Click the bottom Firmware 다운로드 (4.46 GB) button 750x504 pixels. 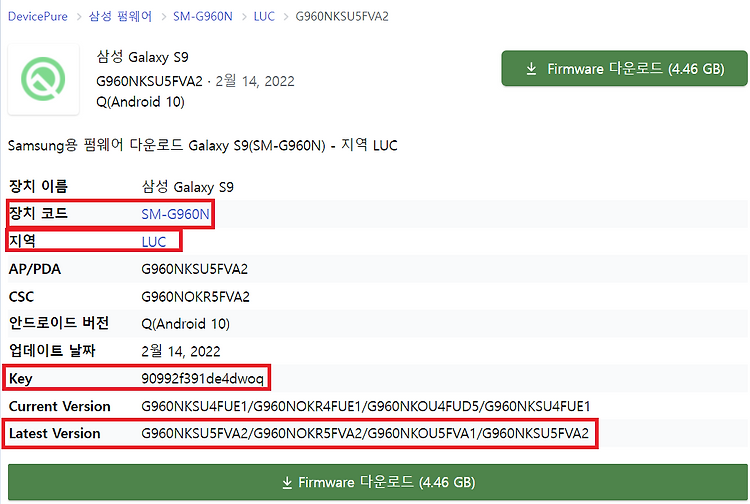click(x=378, y=482)
